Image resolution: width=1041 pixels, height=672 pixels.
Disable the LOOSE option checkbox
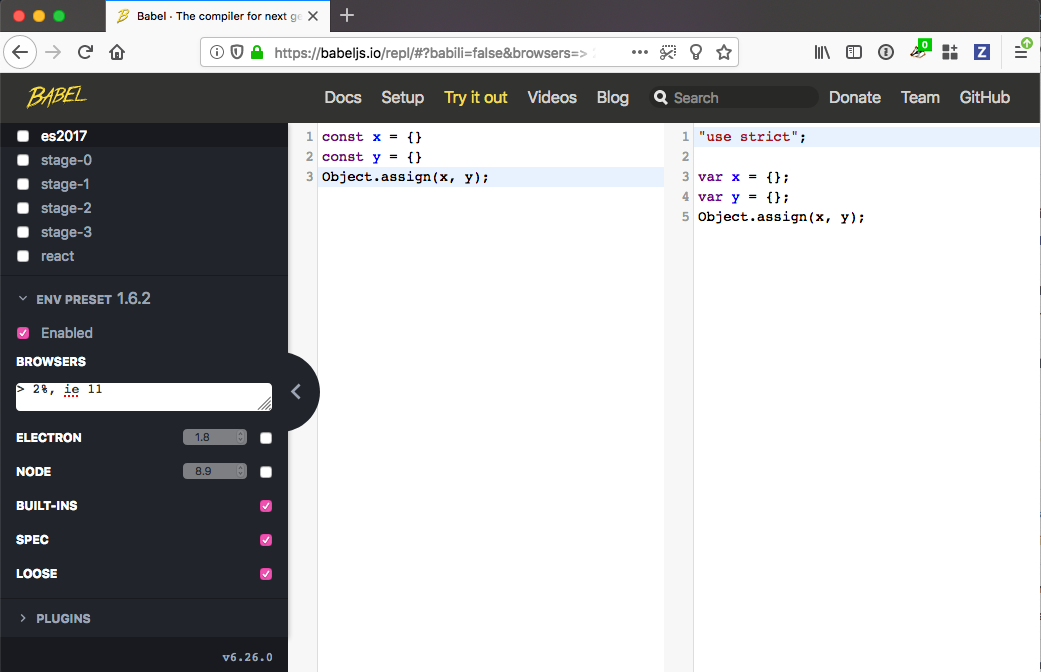click(x=265, y=573)
